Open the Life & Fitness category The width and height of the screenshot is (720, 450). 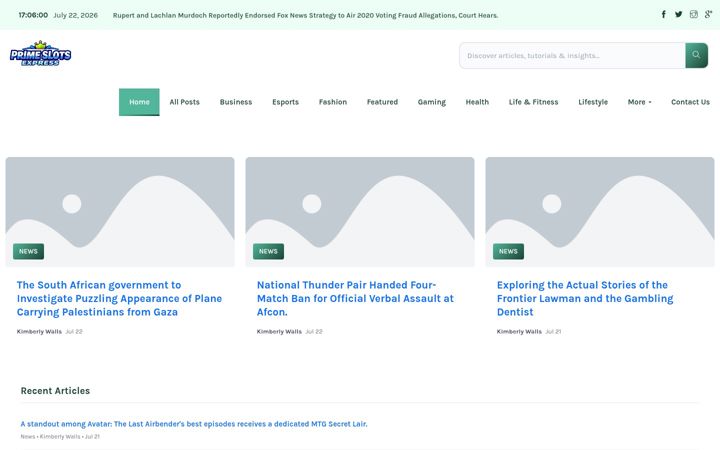click(x=533, y=102)
